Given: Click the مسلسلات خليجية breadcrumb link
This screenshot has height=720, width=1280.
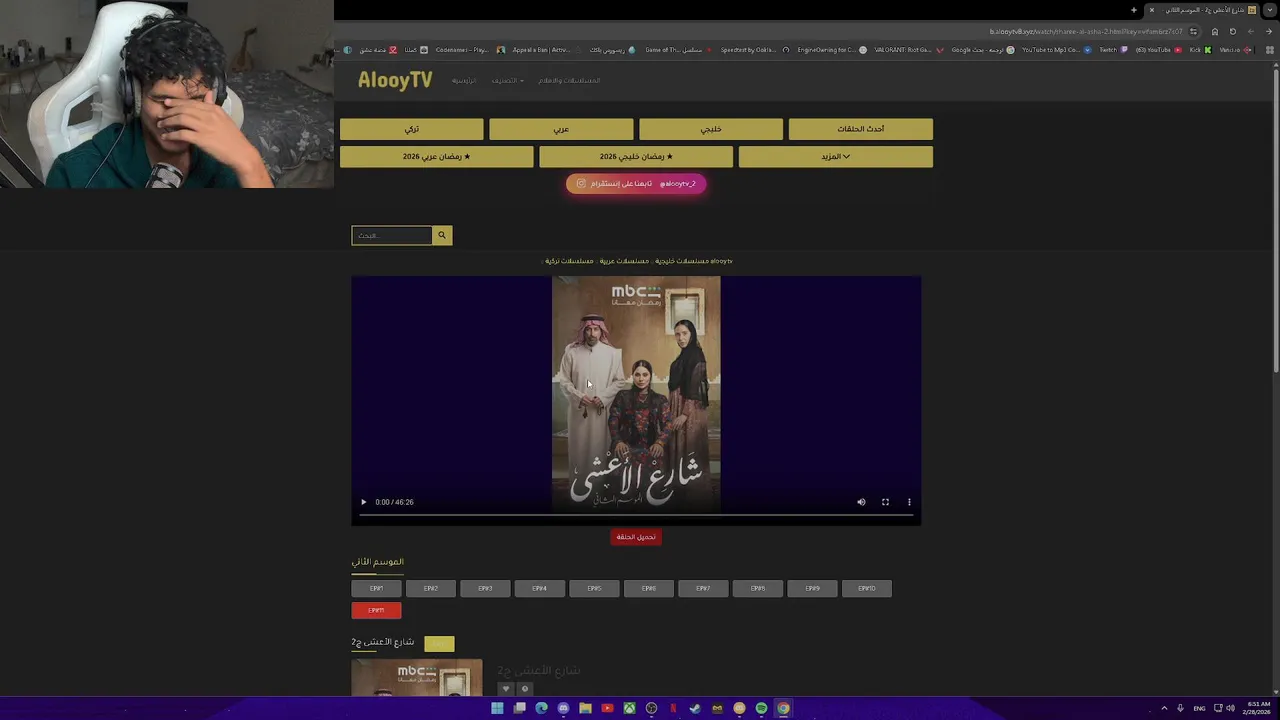Looking at the screenshot, I should coord(682,261).
